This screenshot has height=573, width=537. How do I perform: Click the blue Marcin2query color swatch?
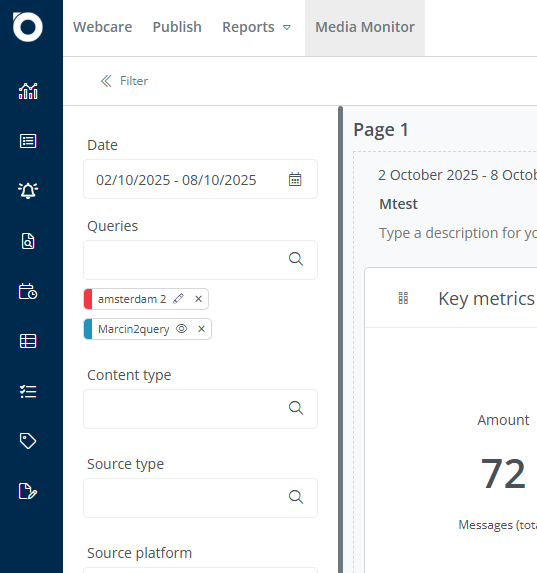(x=88, y=329)
